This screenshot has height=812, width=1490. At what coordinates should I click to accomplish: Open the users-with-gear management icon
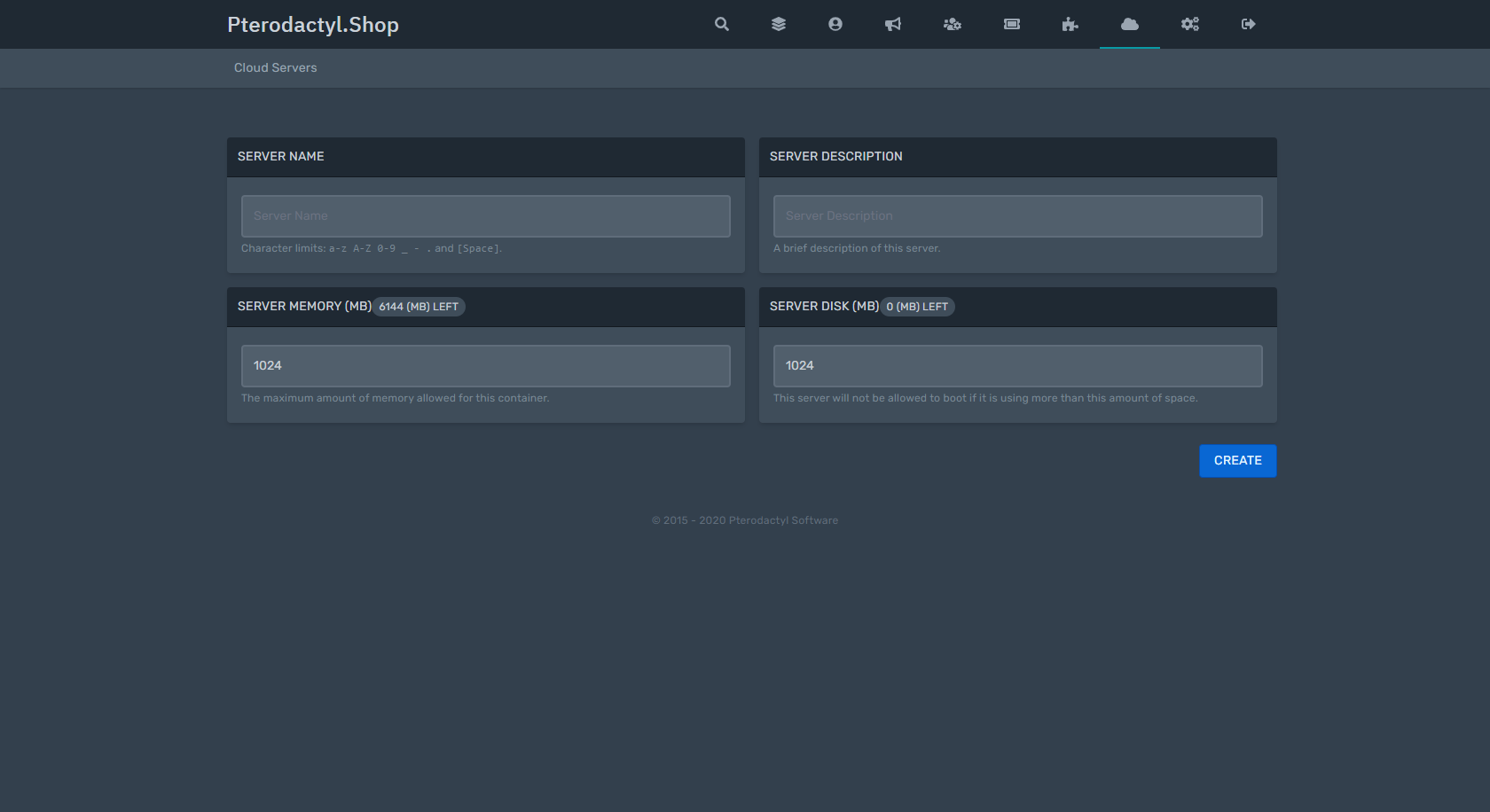pyautogui.click(x=953, y=24)
